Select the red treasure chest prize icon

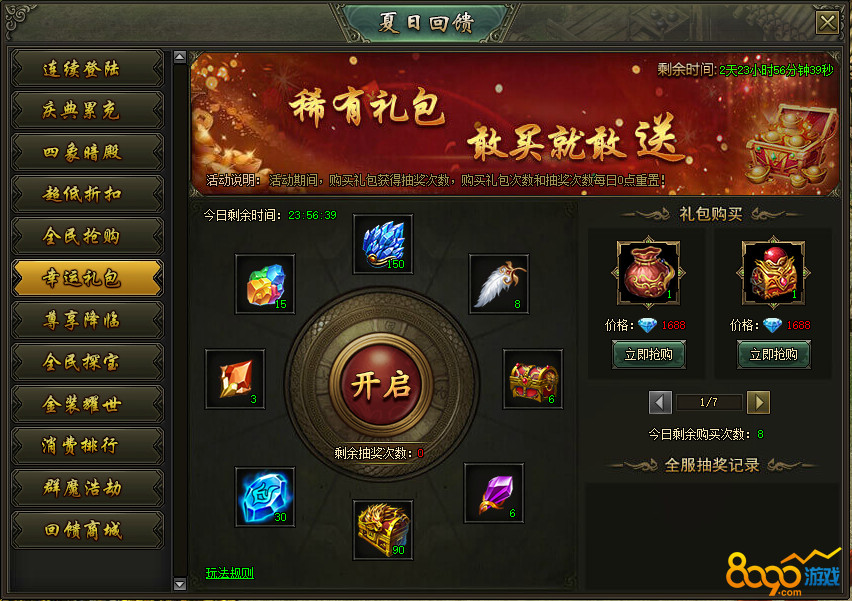(x=533, y=379)
